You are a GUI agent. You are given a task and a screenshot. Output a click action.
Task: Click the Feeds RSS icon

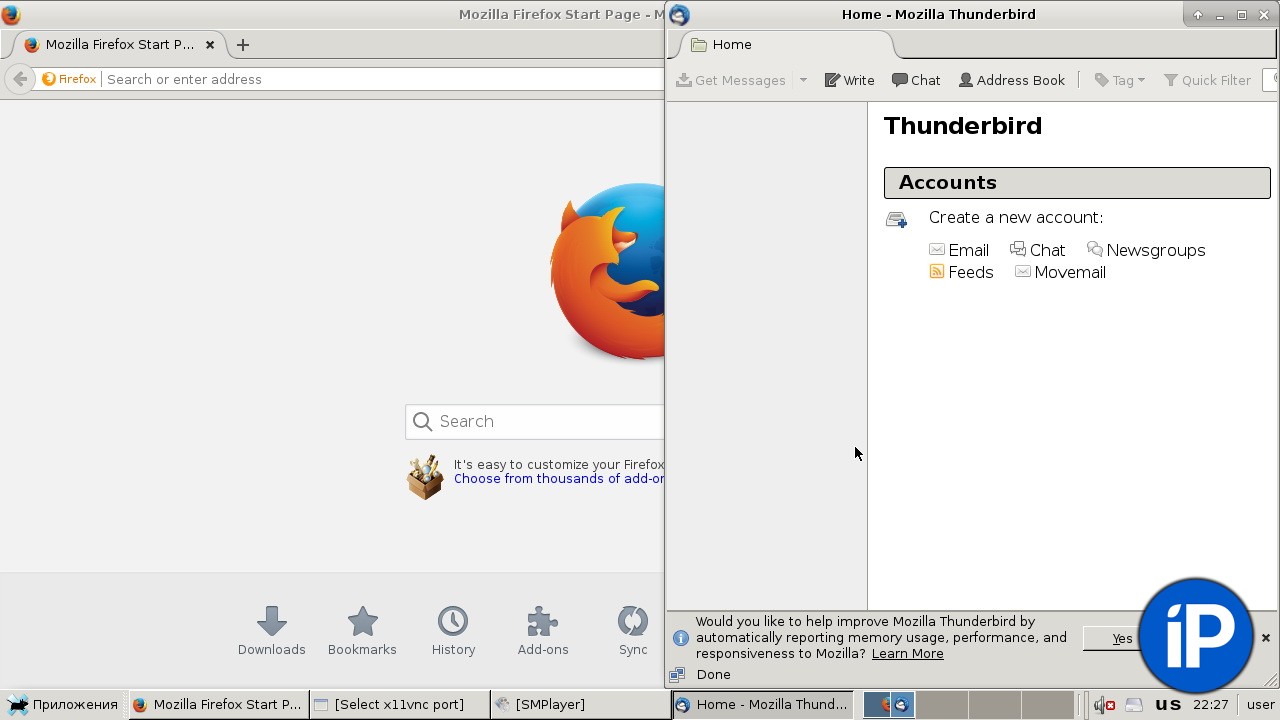point(937,271)
